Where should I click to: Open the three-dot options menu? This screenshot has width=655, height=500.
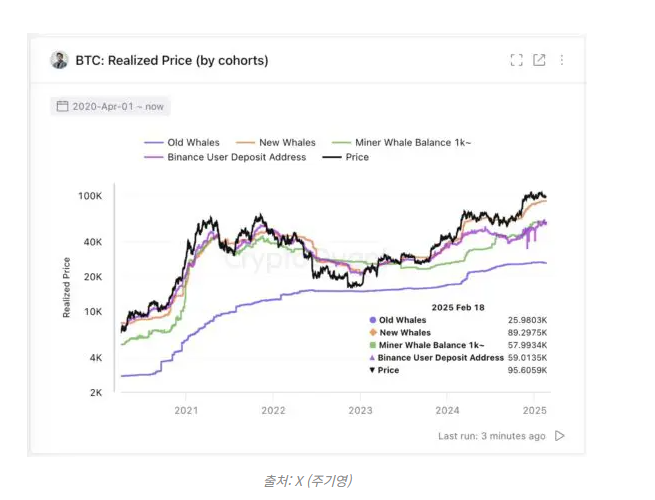click(x=562, y=60)
